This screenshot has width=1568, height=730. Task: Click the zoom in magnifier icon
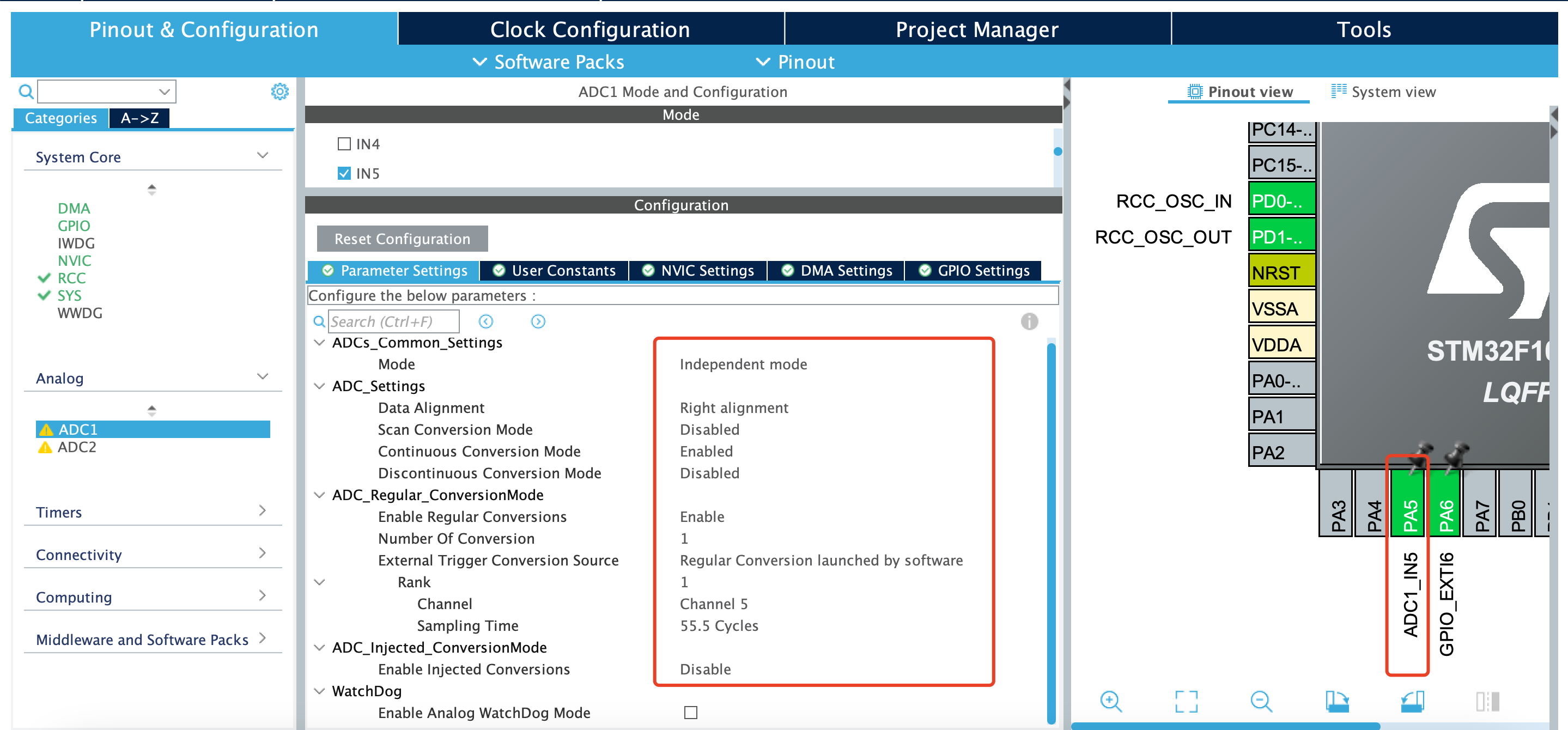(1110, 701)
